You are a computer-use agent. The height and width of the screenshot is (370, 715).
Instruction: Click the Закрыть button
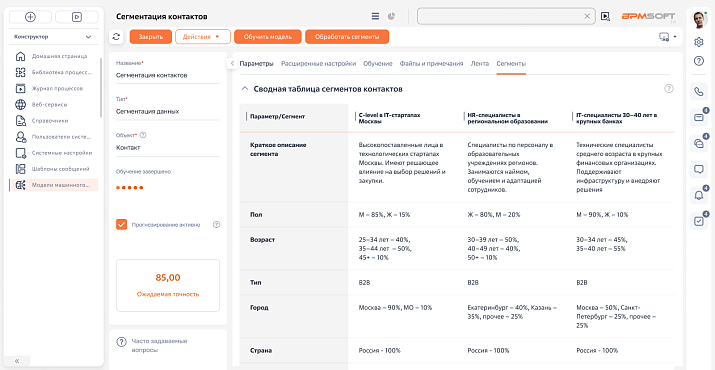click(x=150, y=37)
